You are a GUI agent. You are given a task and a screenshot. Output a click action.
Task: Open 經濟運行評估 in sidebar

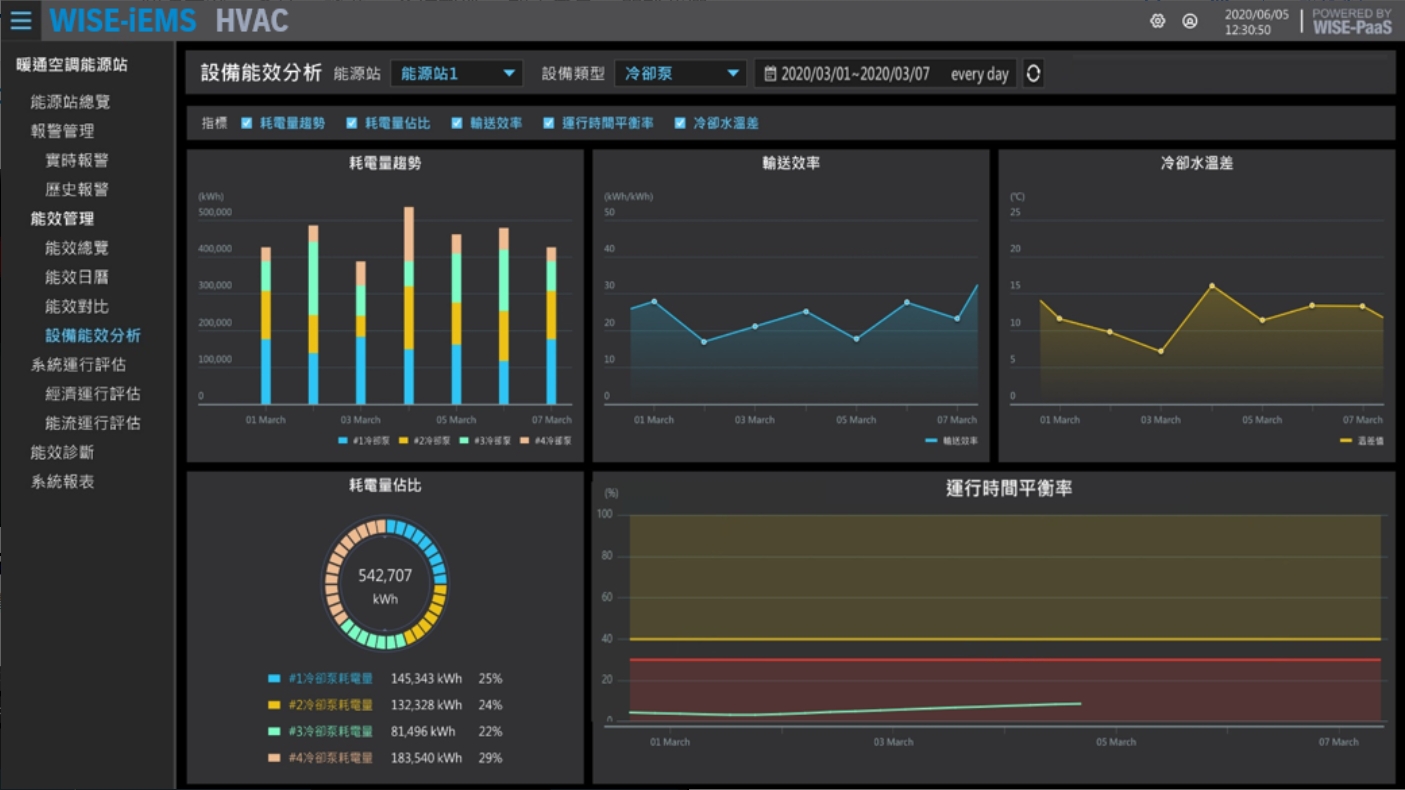pos(93,394)
